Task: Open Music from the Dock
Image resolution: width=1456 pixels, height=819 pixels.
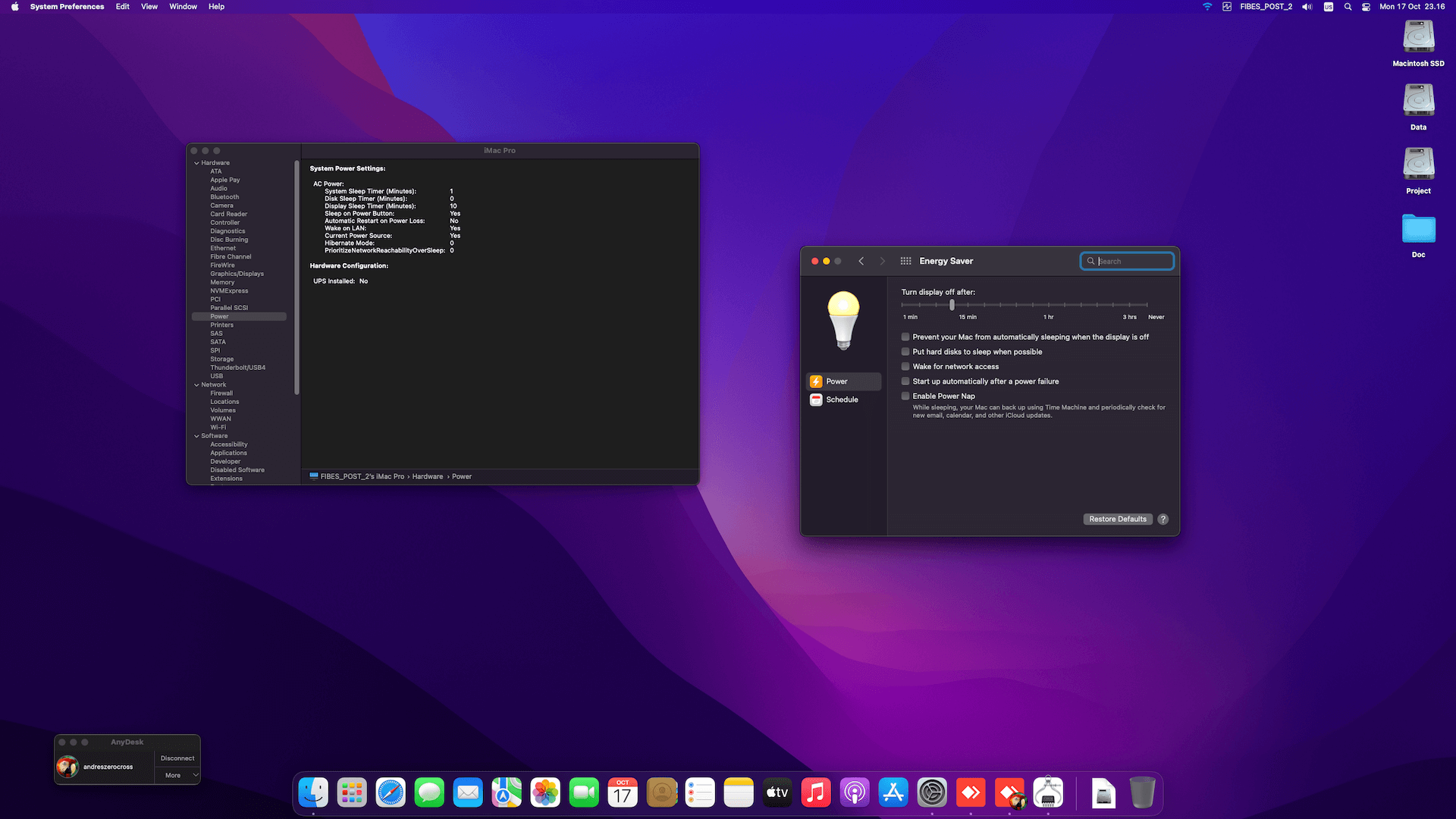Action: pos(816,793)
